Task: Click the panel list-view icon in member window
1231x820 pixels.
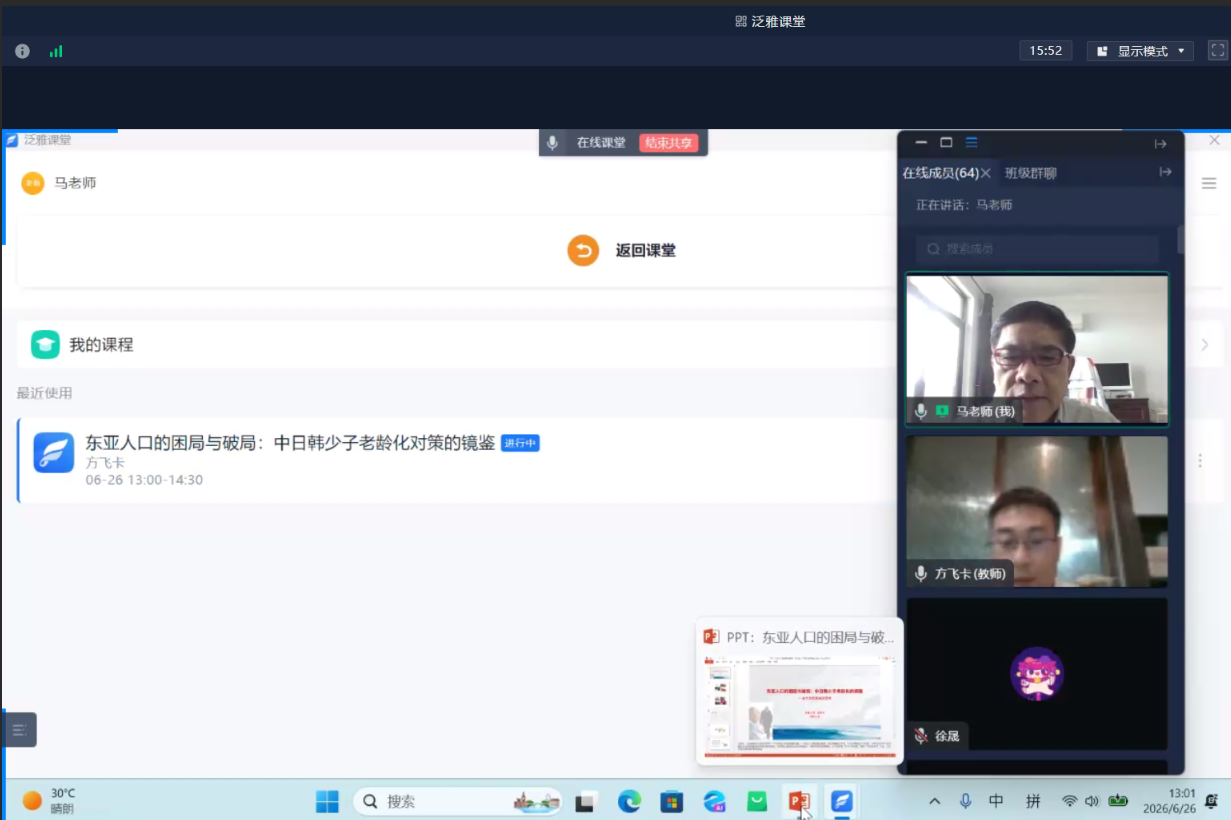Action: [971, 143]
